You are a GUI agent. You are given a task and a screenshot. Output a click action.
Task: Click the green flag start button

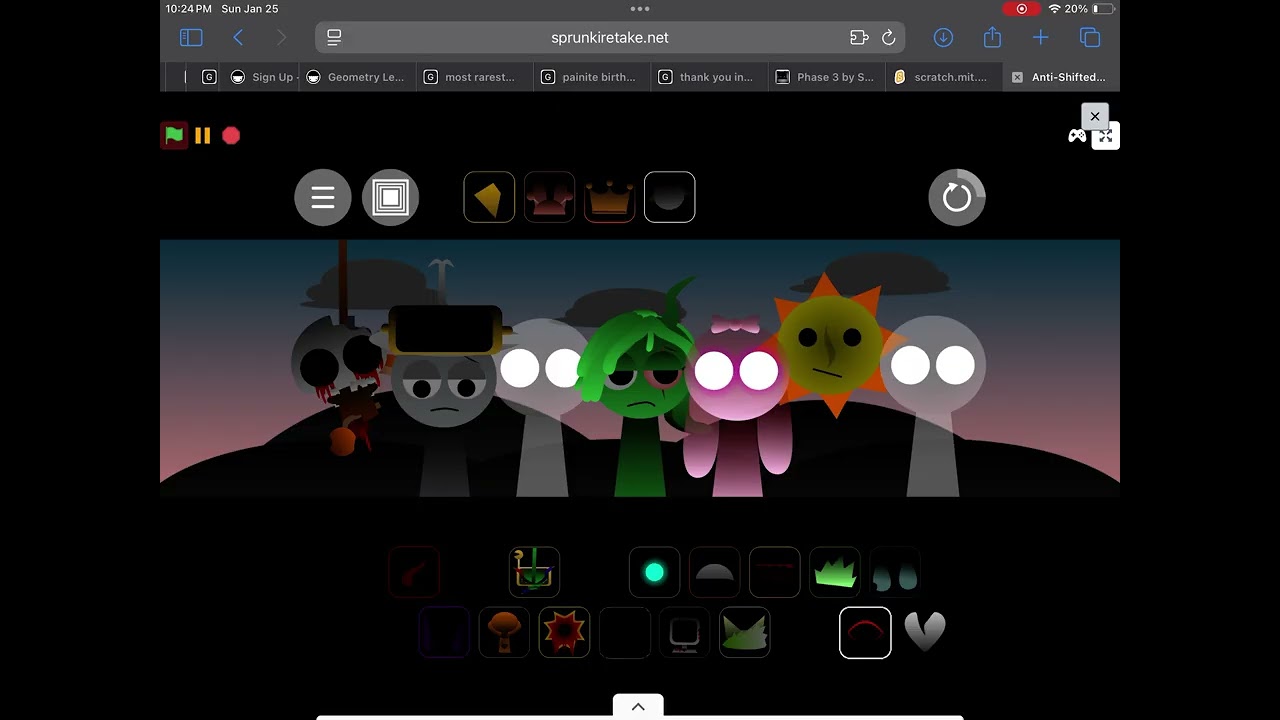[174, 135]
